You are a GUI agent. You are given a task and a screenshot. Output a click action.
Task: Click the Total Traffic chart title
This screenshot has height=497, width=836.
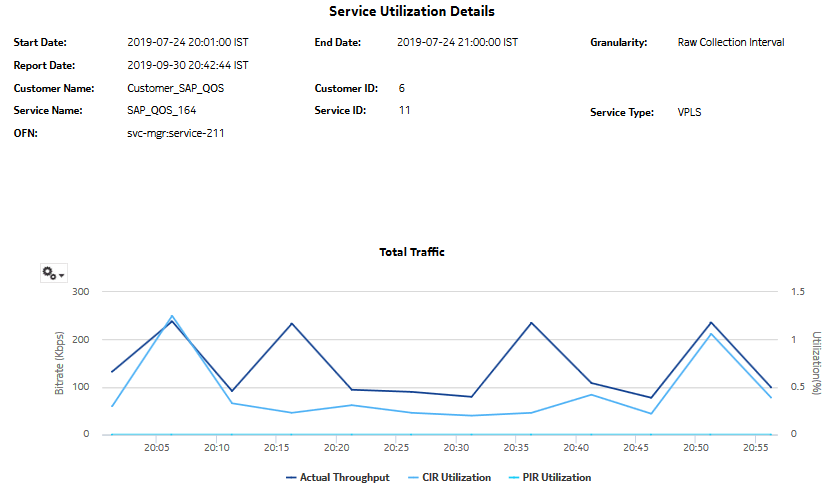(412, 252)
